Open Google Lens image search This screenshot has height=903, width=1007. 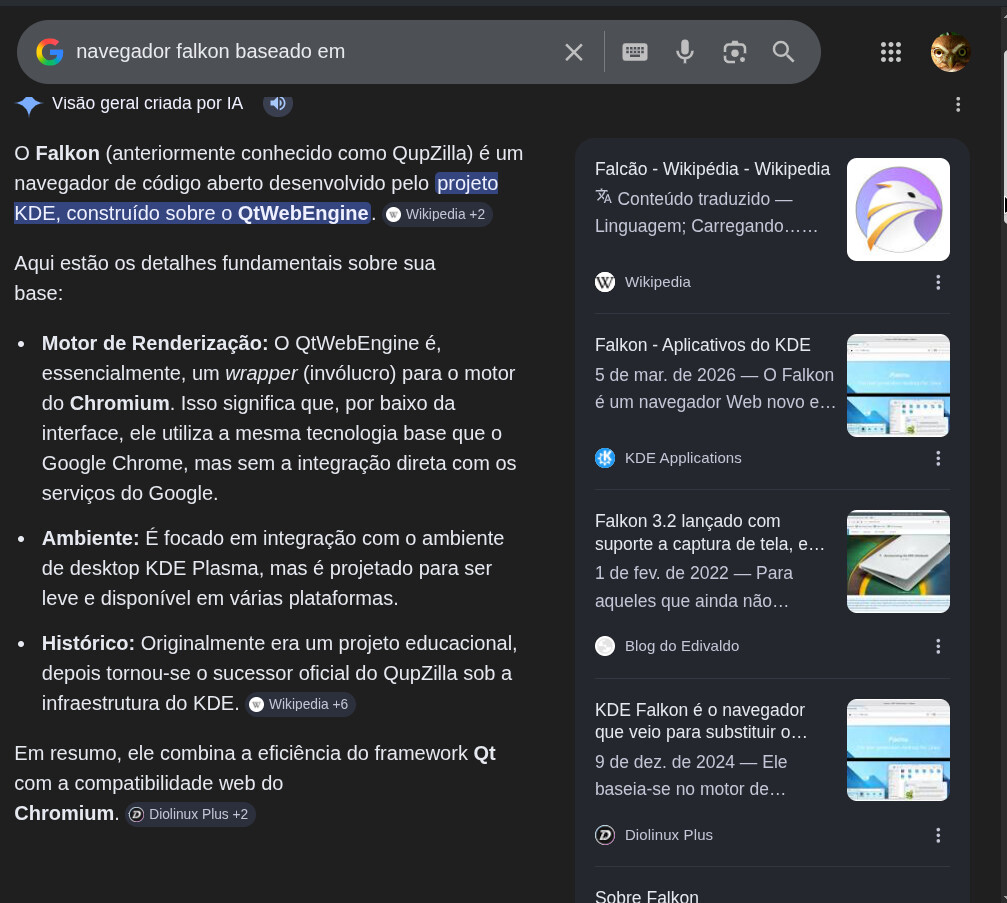point(735,52)
